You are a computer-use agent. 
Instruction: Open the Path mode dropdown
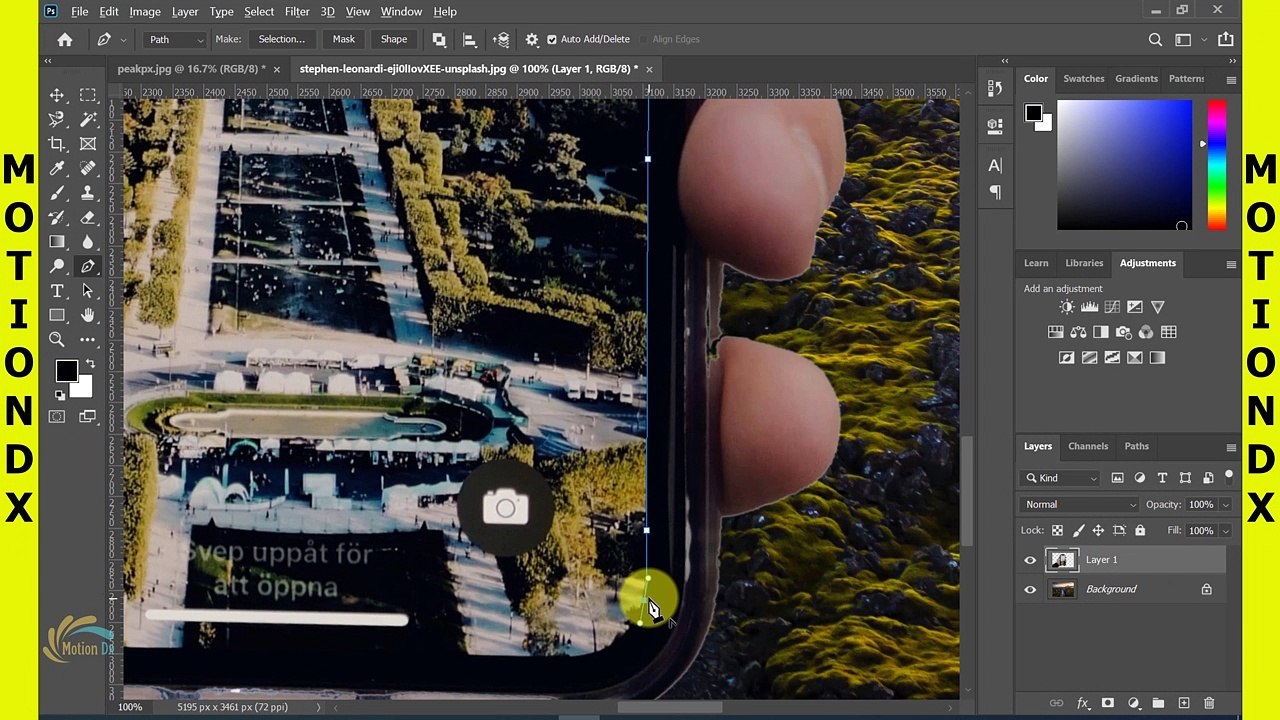tap(176, 39)
